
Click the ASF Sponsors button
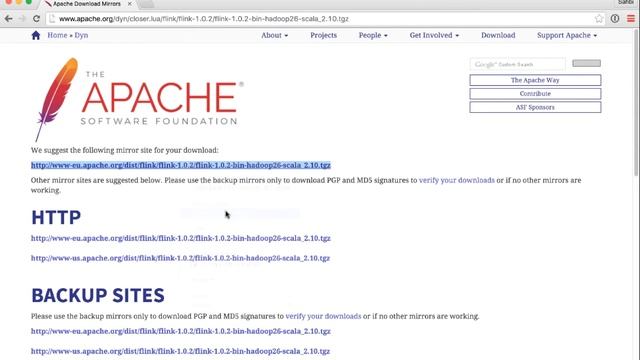pos(535,107)
